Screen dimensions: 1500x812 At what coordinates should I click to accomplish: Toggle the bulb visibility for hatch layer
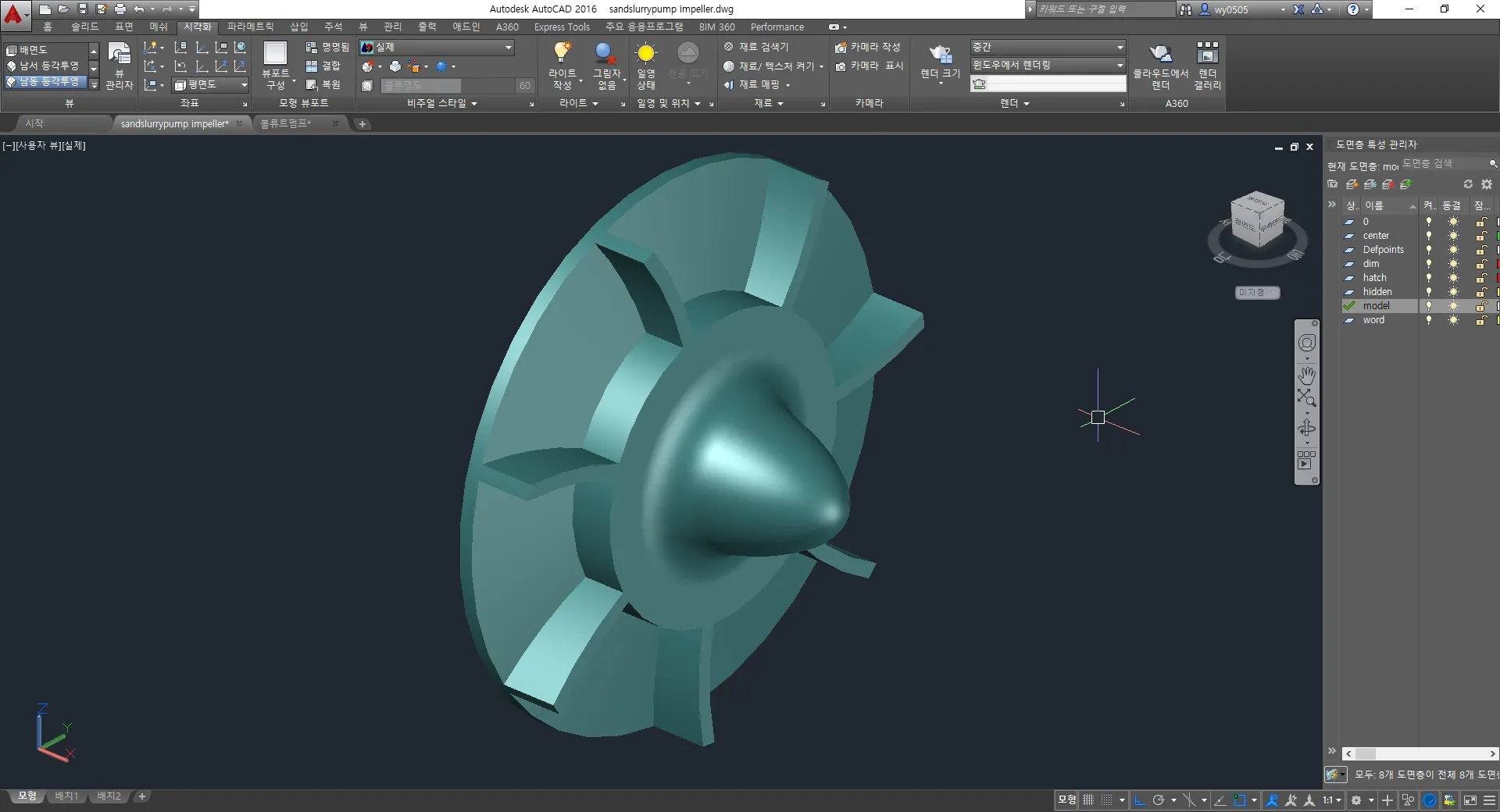[x=1429, y=278]
